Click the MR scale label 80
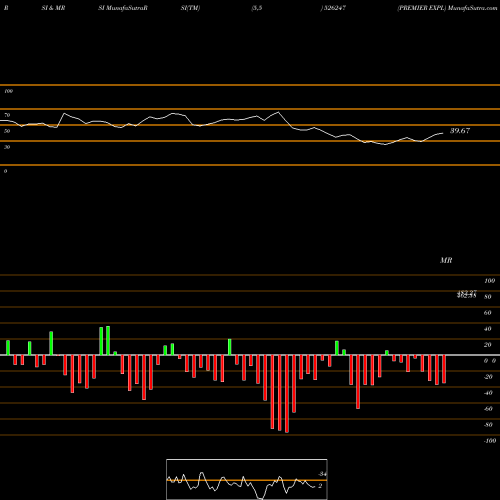 tap(488, 297)
